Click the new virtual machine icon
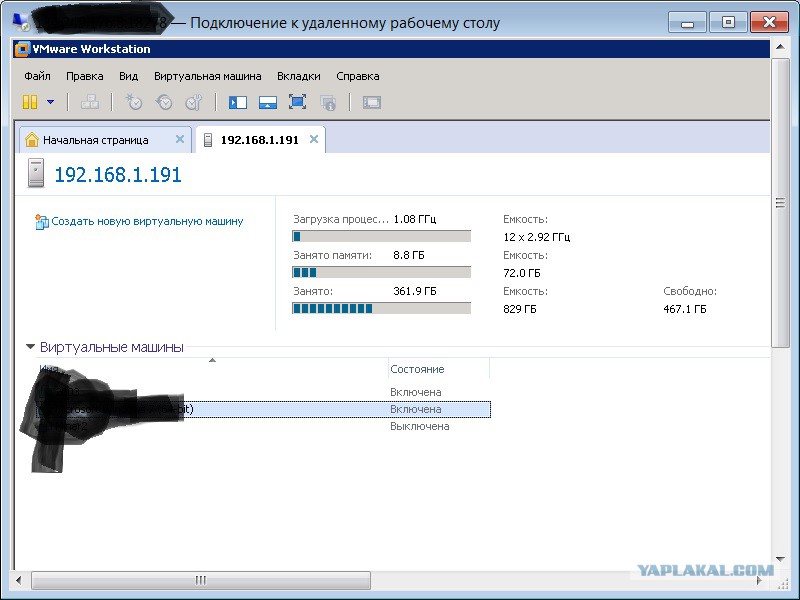Image resolution: width=800 pixels, height=600 pixels. pyautogui.click(x=42, y=222)
